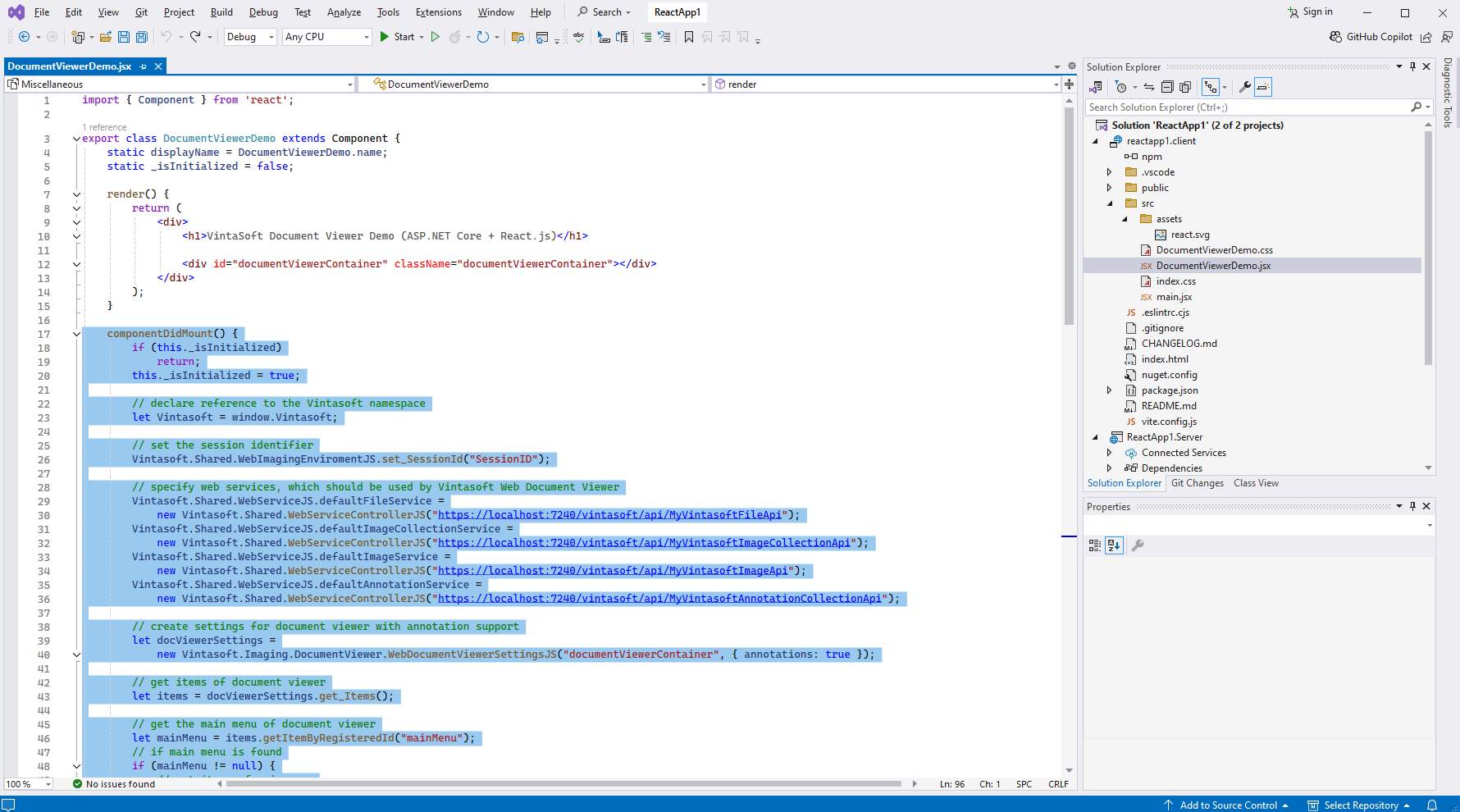Open the Git menu
The height and width of the screenshot is (812, 1460).
click(x=142, y=12)
